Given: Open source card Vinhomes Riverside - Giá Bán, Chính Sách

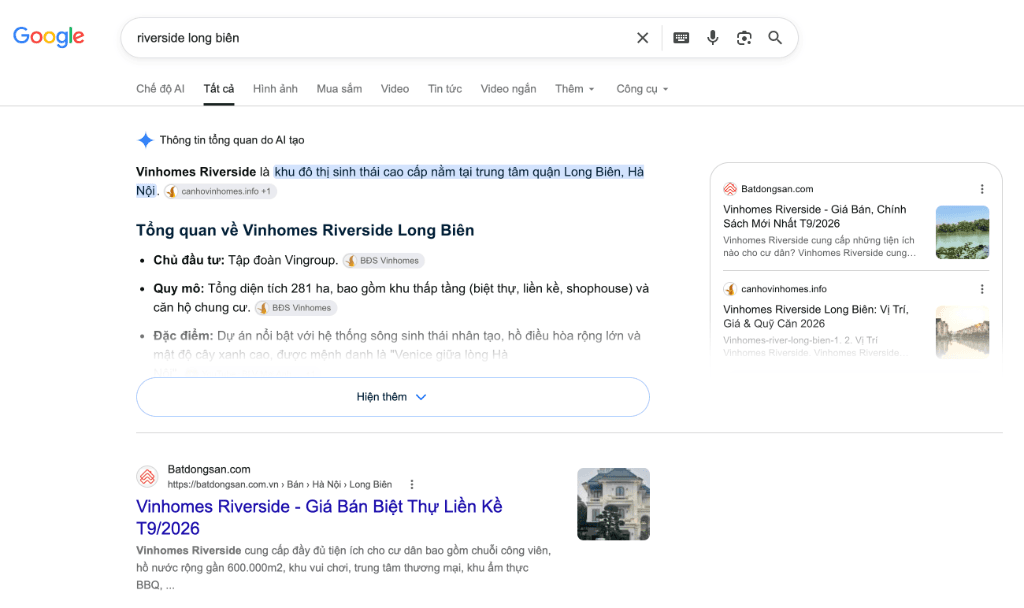Looking at the screenshot, I should pyautogui.click(x=815, y=216).
